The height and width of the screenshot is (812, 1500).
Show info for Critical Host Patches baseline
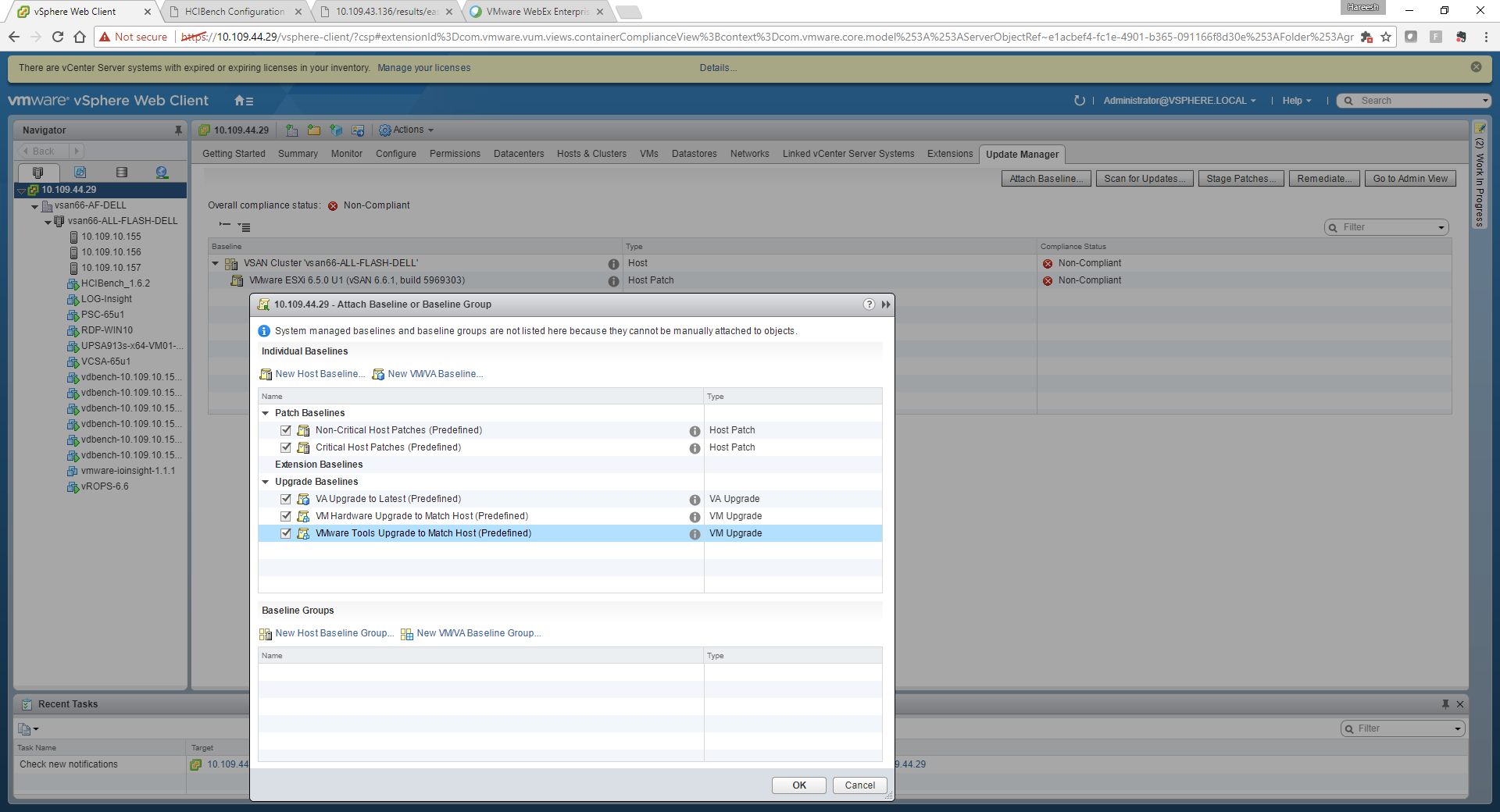[x=694, y=448]
